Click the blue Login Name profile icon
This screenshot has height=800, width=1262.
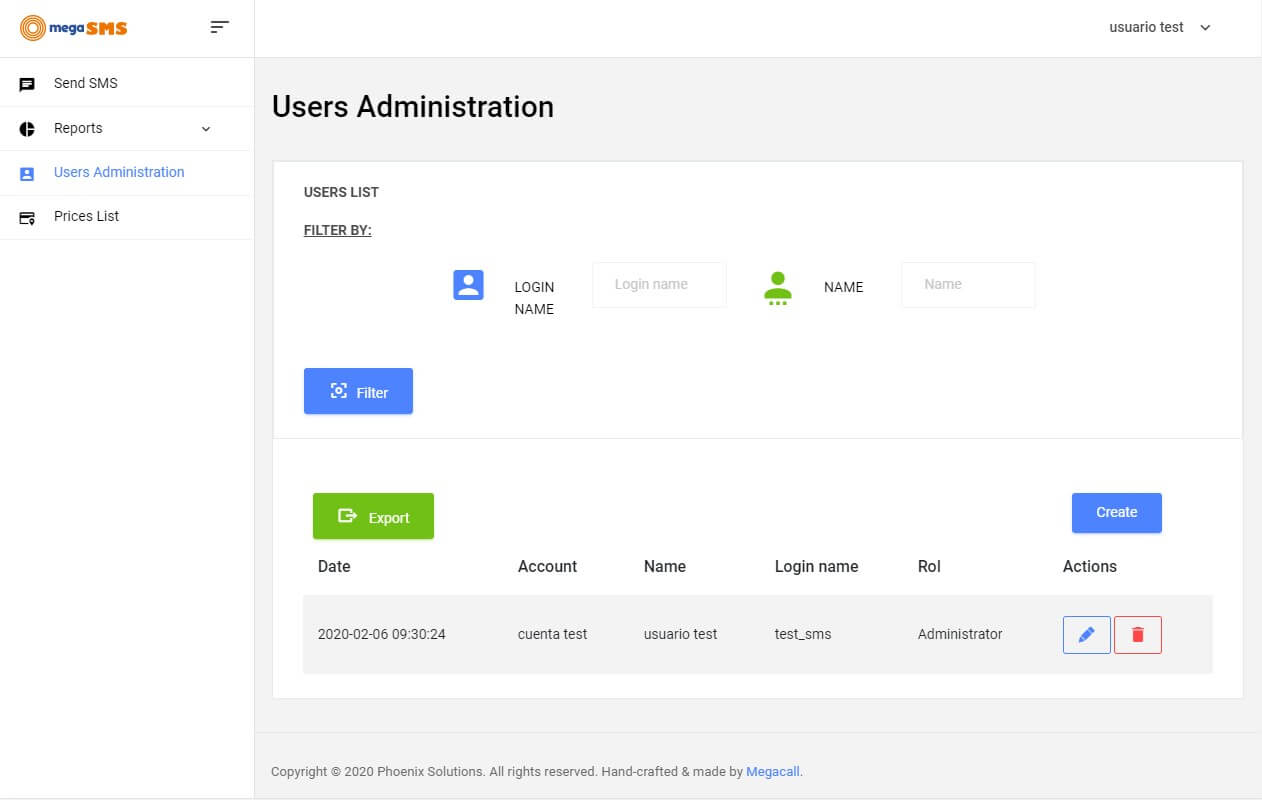468,285
